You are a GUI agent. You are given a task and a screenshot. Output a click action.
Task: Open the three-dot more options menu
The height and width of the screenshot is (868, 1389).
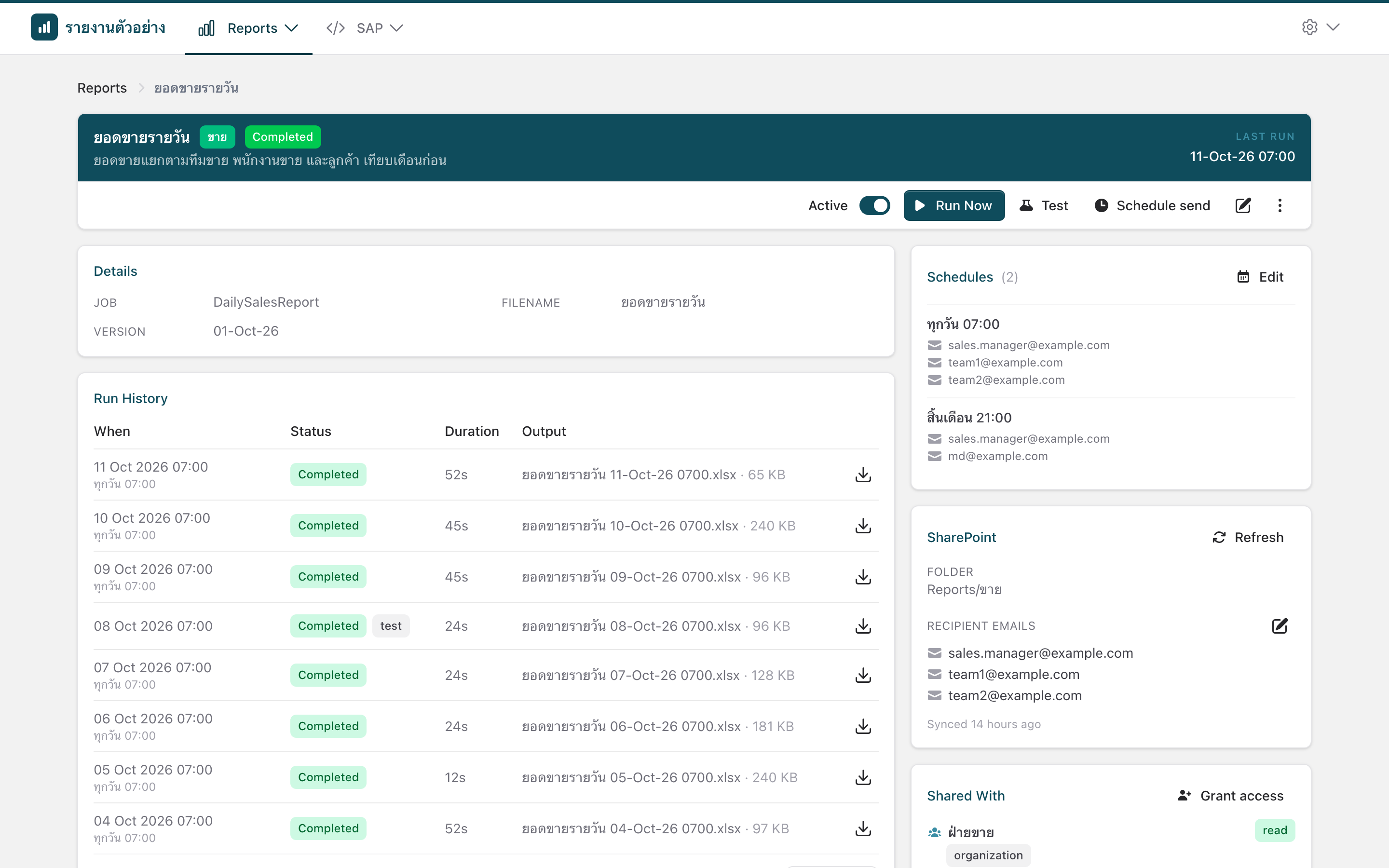[1280, 205]
